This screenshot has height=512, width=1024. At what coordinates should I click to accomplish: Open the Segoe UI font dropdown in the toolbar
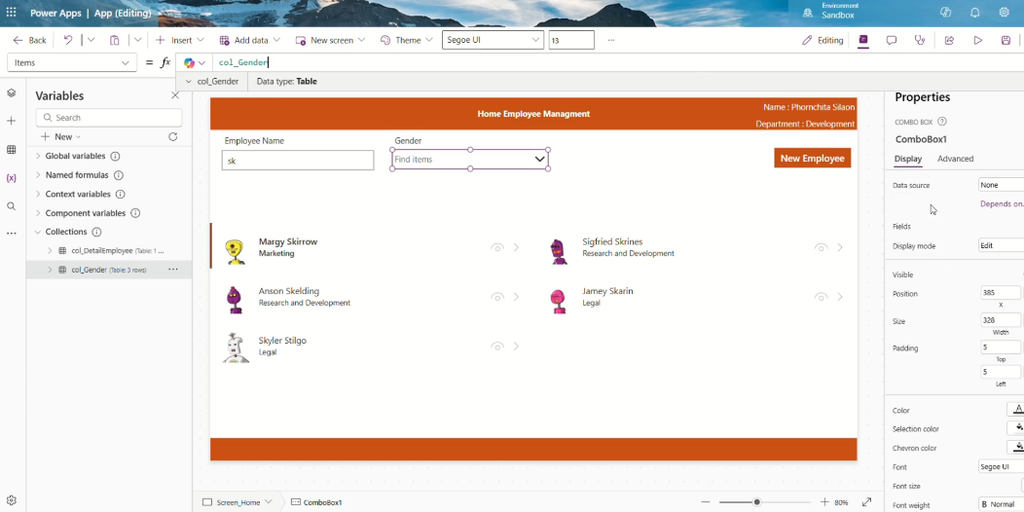493,40
